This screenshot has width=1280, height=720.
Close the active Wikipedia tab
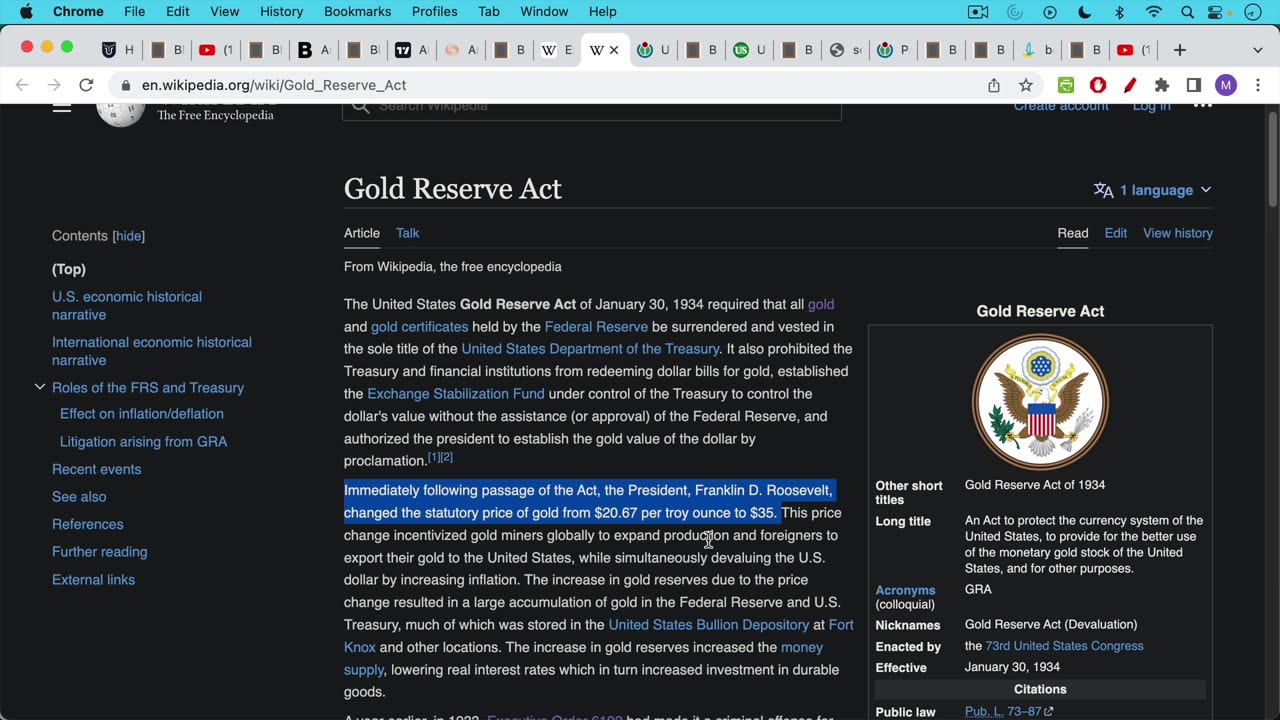pyautogui.click(x=614, y=50)
